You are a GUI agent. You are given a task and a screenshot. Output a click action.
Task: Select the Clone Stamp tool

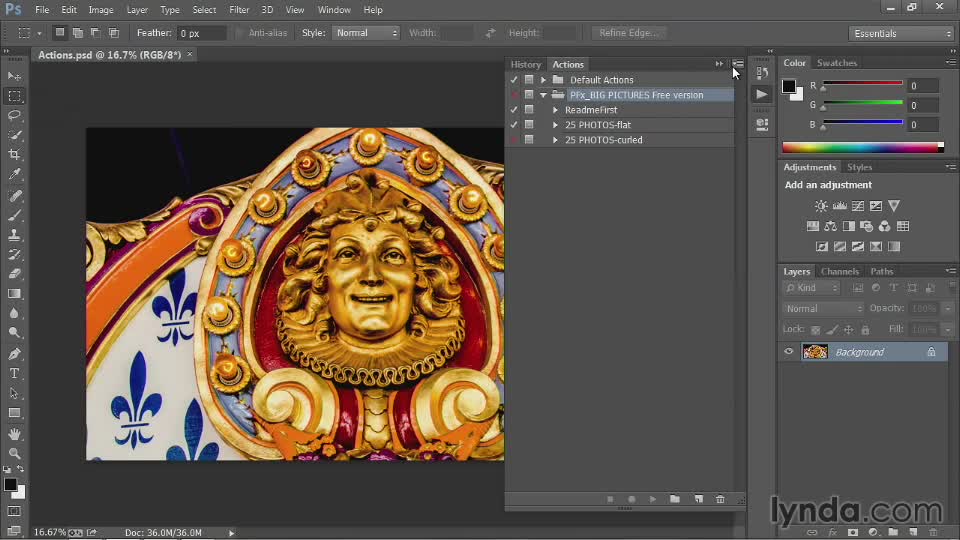pos(14,235)
